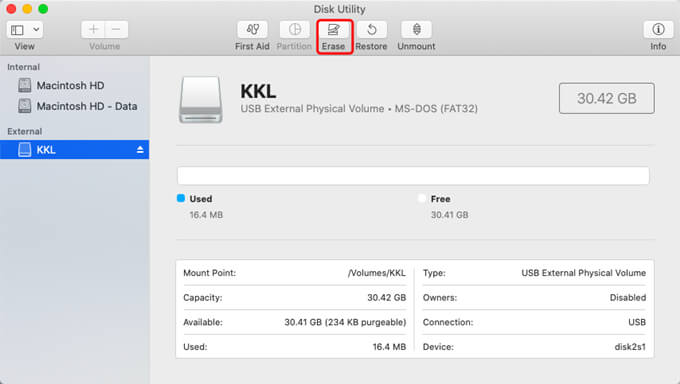Click the blue Used color swatch

point(181,198)
